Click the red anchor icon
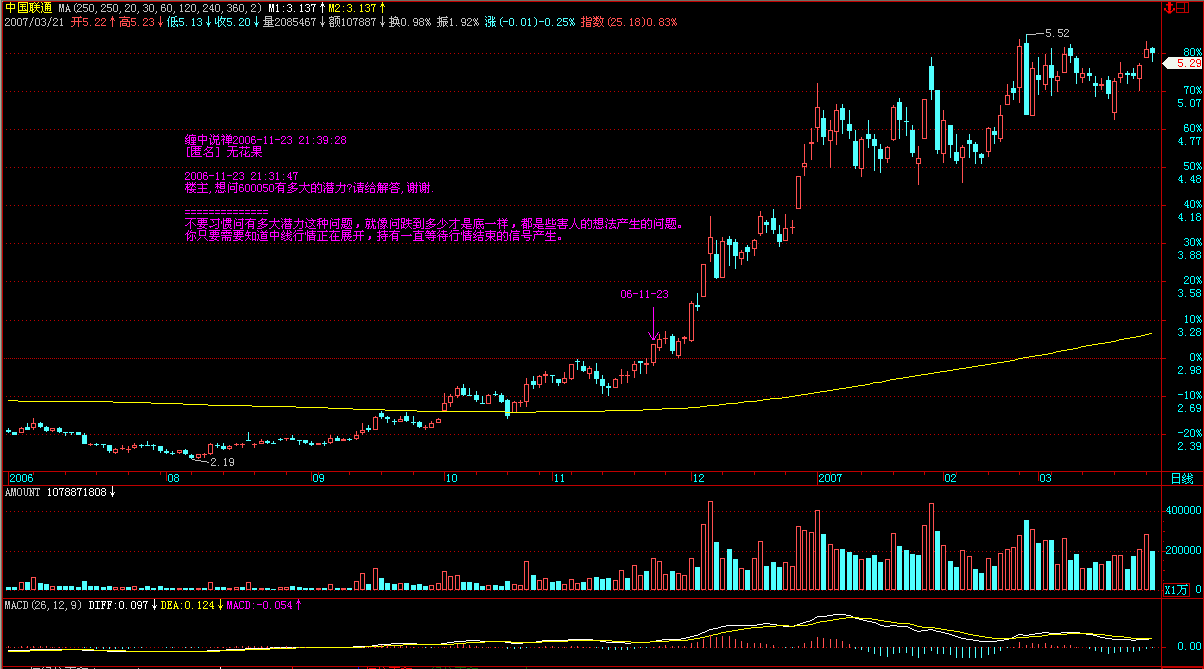This screenshot has width=1204, height=669. tap(1168, 8)
